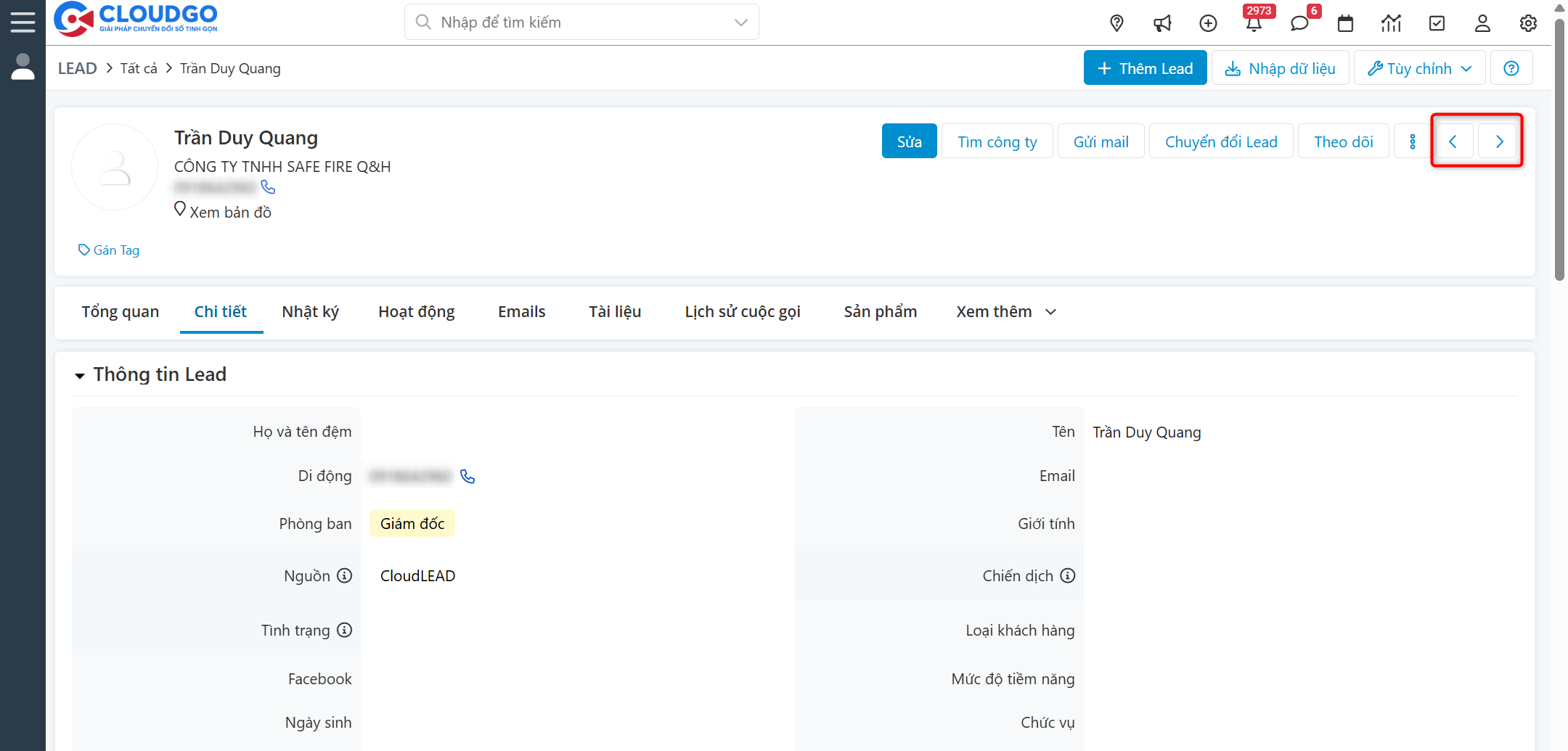Switch to the Tổng quan tab
The image size is (1568, 751).
120,312
